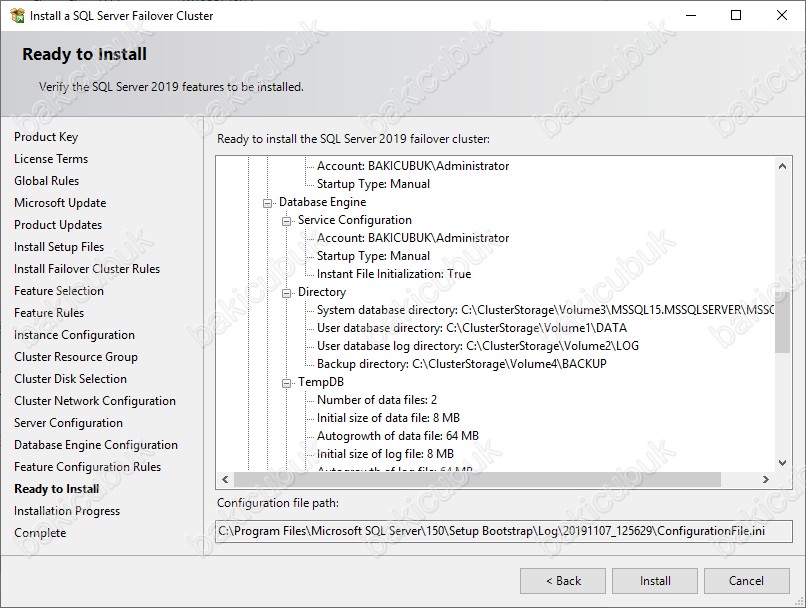Viewport: 806px width, 608px height.
Task: Select the License Terms step
Action: coord(51,159)
